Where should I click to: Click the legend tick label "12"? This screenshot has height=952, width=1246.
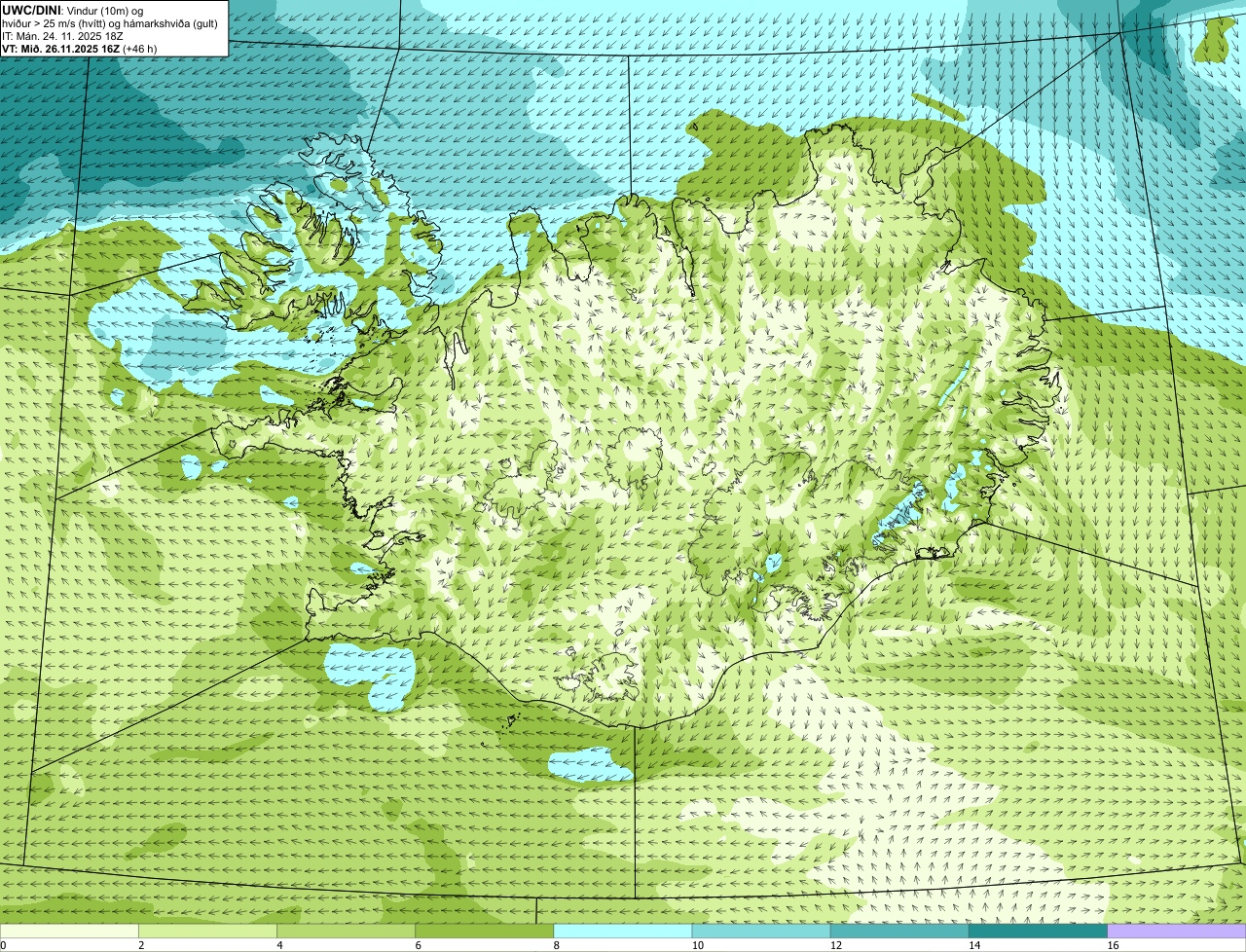(835, 945)
